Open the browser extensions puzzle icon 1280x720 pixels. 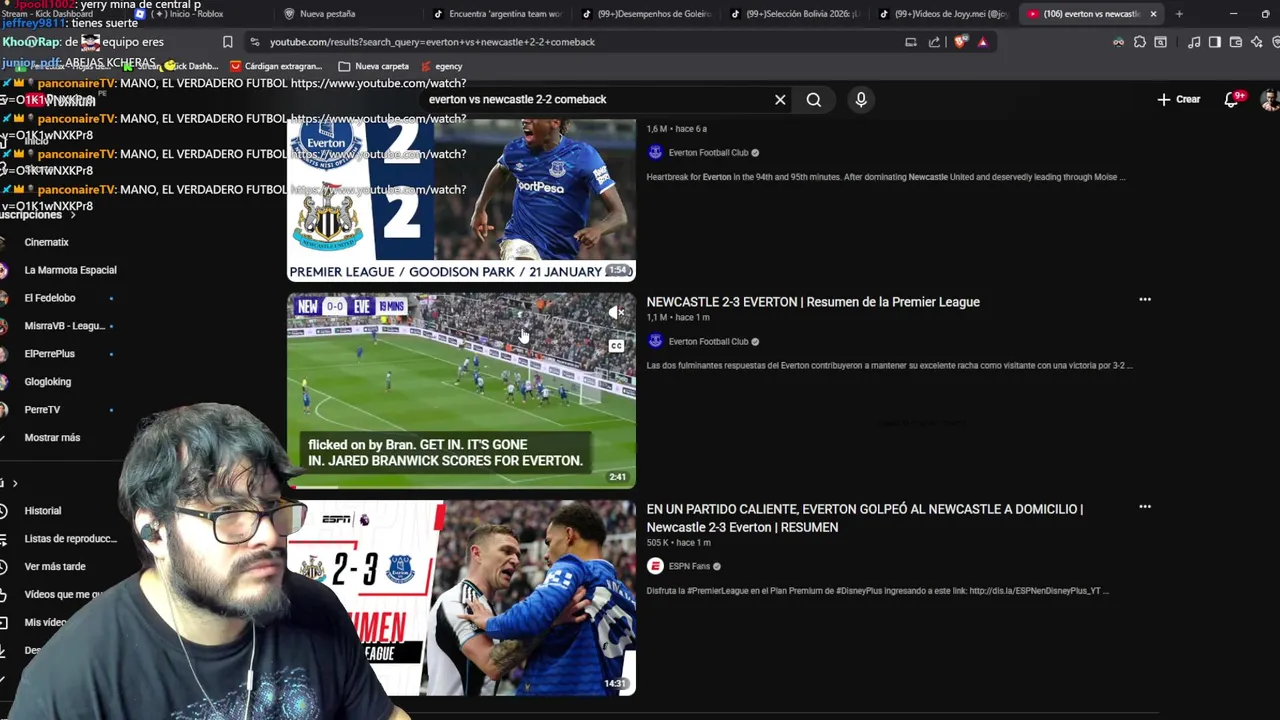click(1140, 42)
